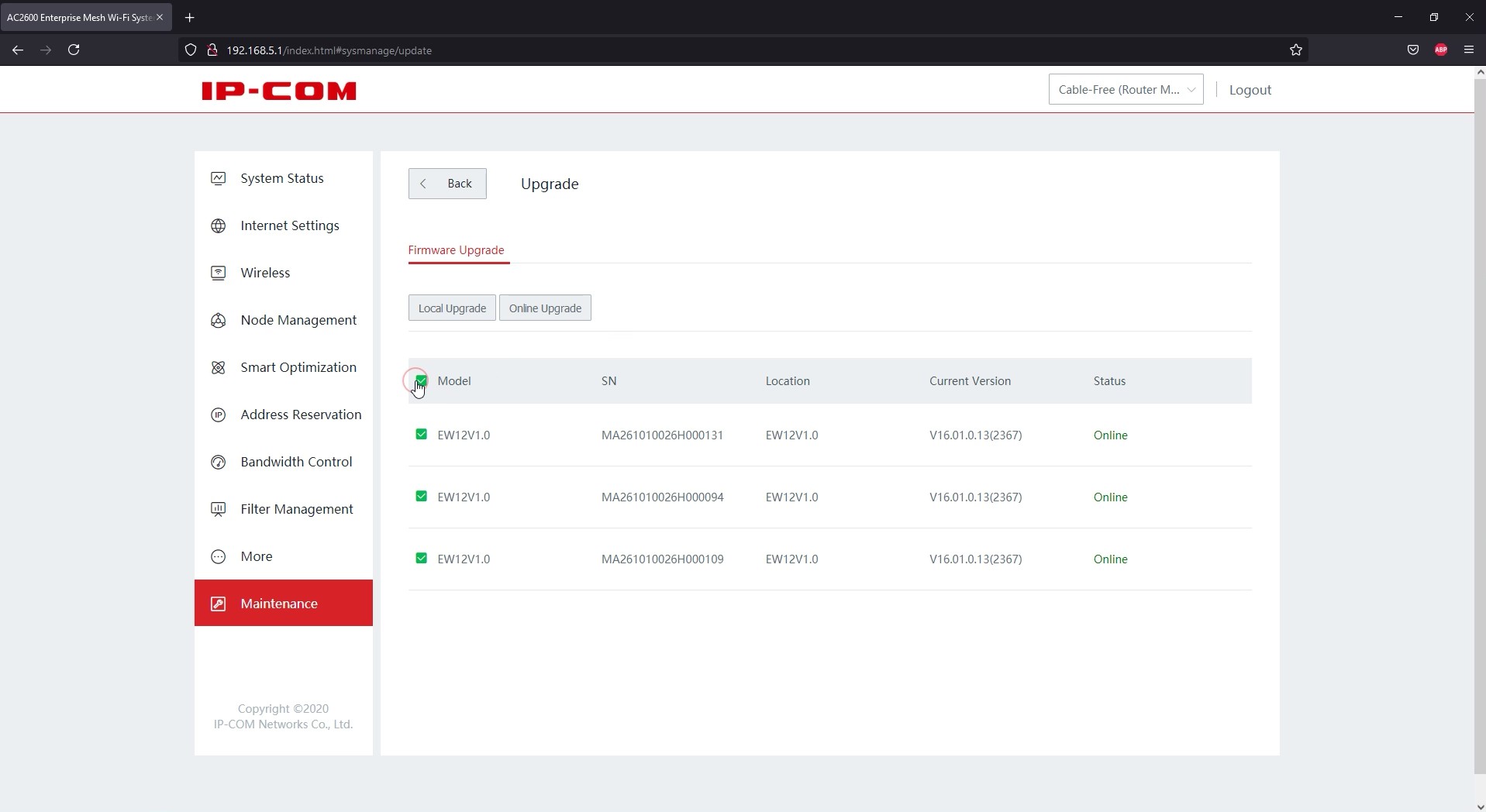Click the Current Version column header
Image resolution: width=1486 pixels, height=812 pixels.
970,381
